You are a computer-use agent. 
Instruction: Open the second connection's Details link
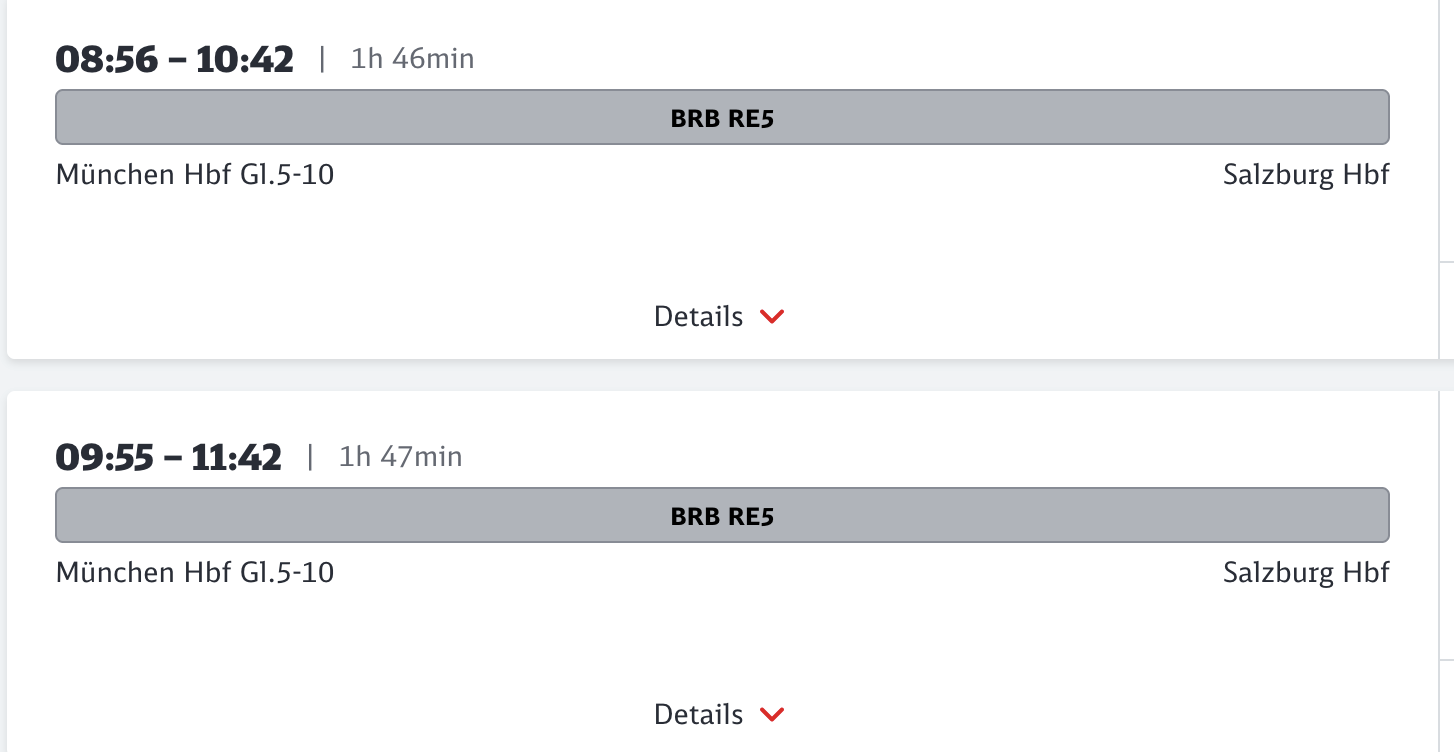697,714
